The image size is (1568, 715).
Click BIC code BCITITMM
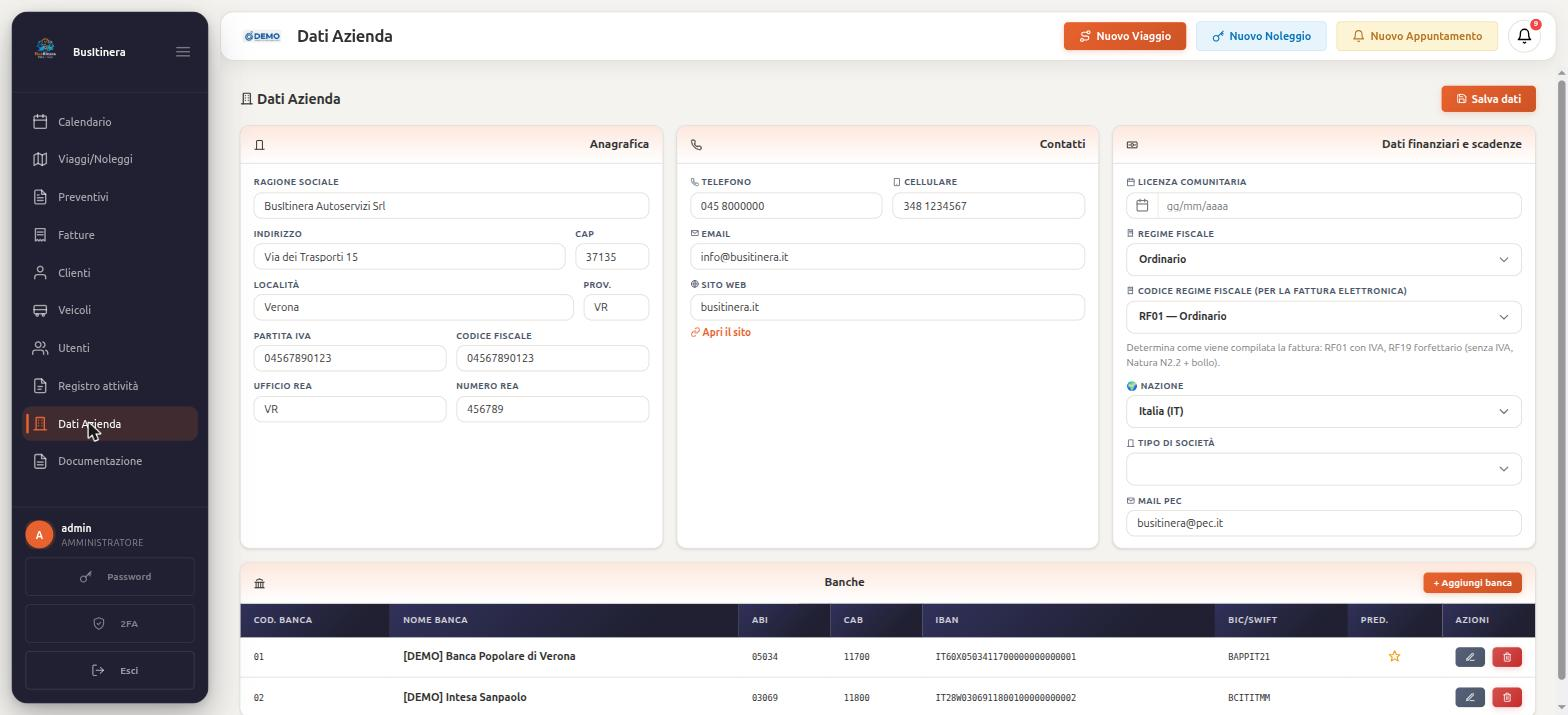[1248, 698]
